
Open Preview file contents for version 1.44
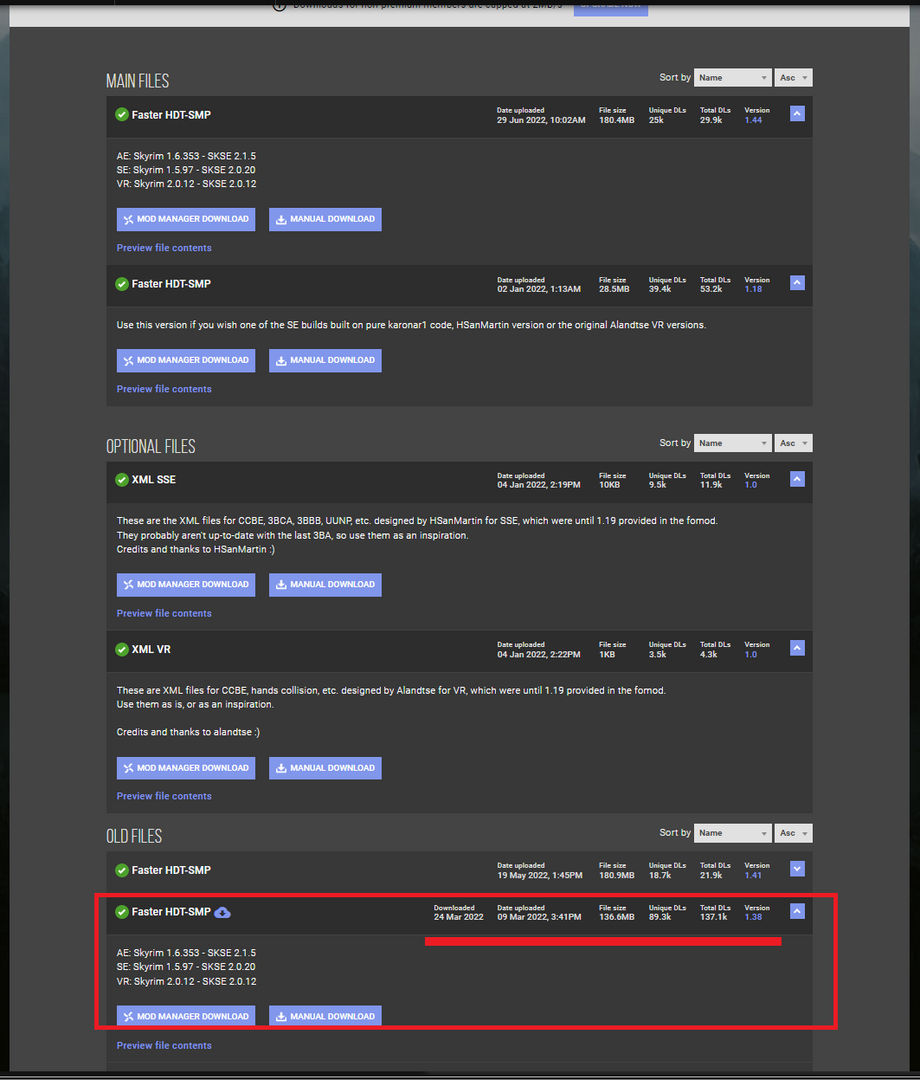tap(164, 248)
